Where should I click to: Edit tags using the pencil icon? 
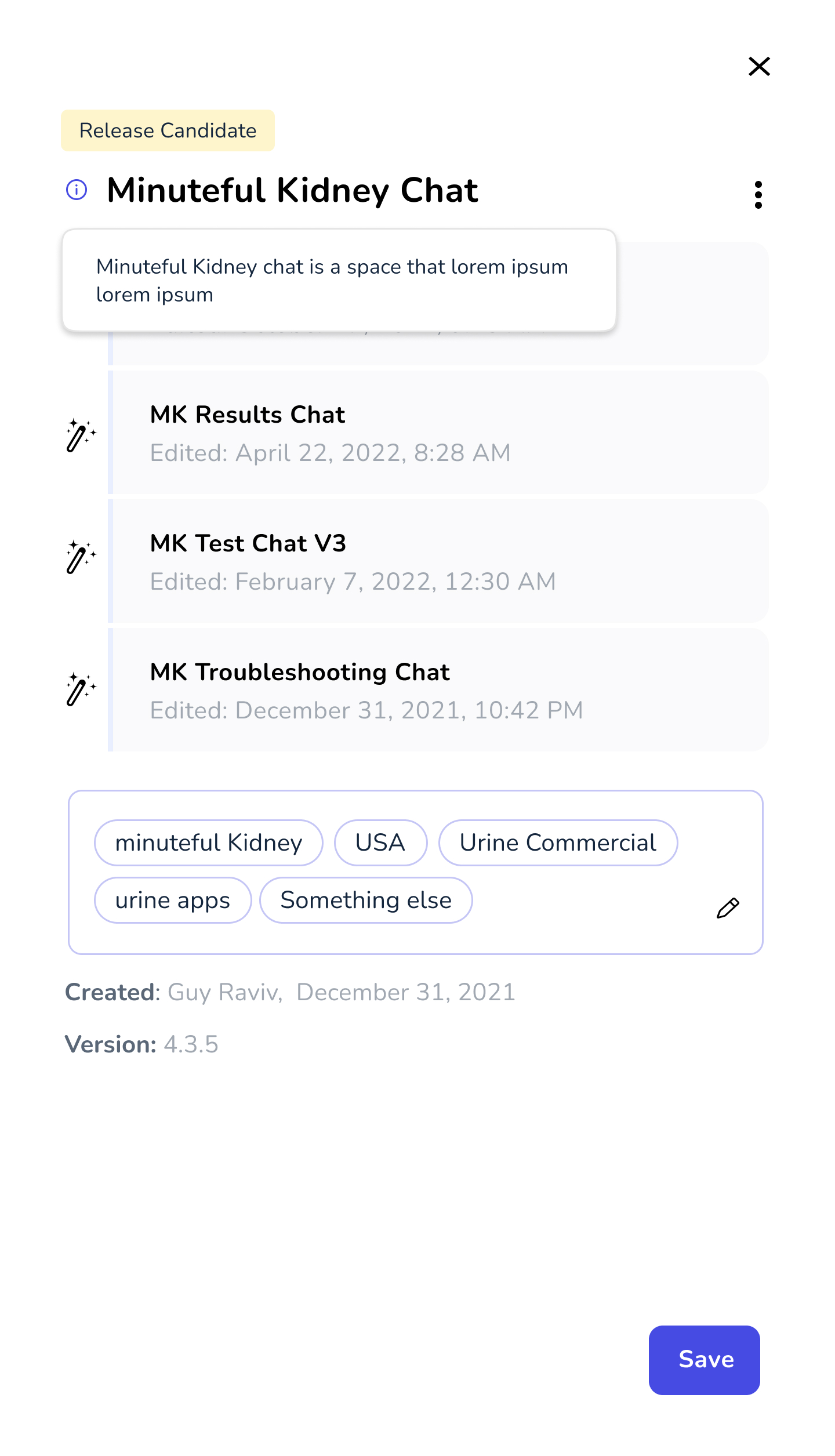[728, 907]
